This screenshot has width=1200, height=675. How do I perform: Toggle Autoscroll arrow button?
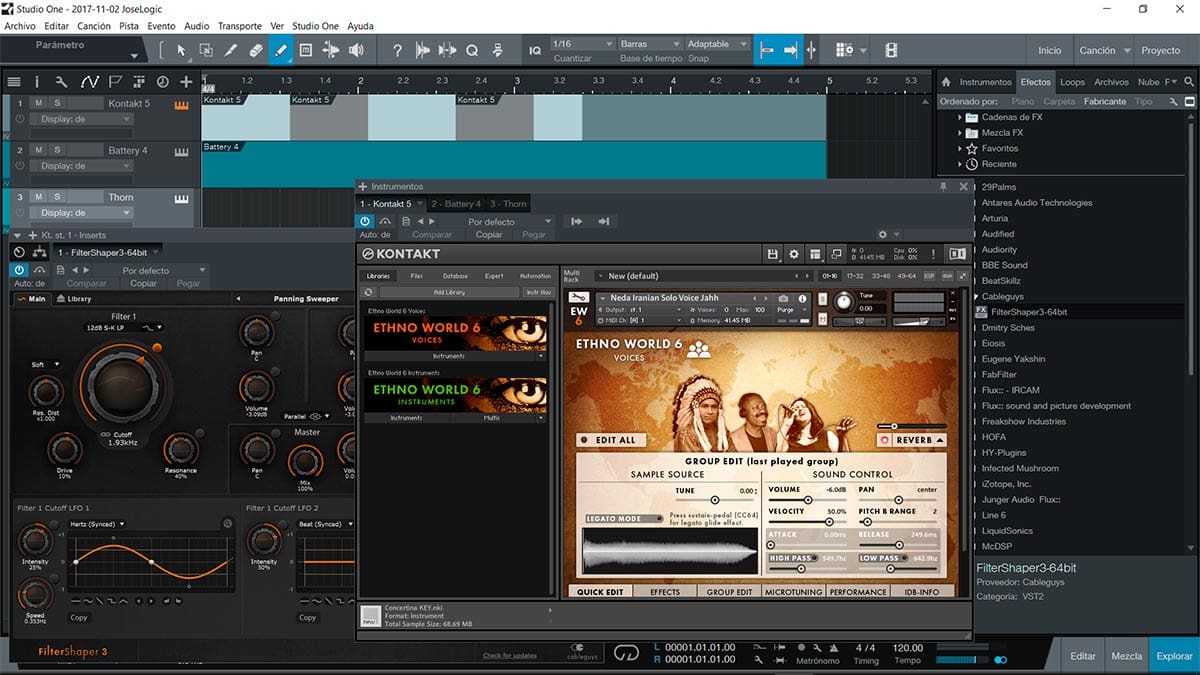tap(790, 50)
